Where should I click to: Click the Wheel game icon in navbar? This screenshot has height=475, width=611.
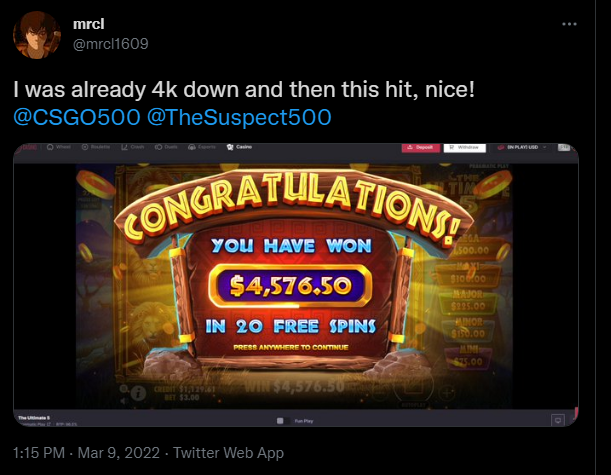pyautogui.click(x=50, y=147)
